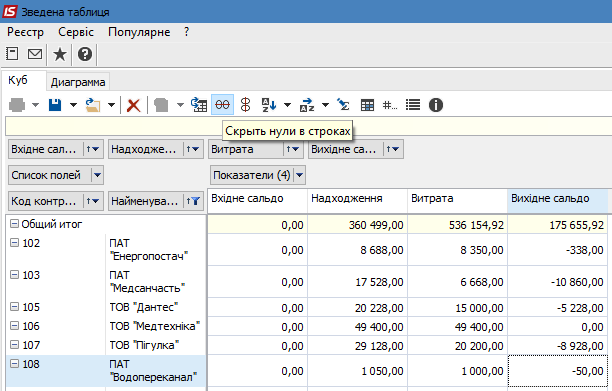Toggle hide zeros in columns icon

pyautogui.click(x=245, y=105)
